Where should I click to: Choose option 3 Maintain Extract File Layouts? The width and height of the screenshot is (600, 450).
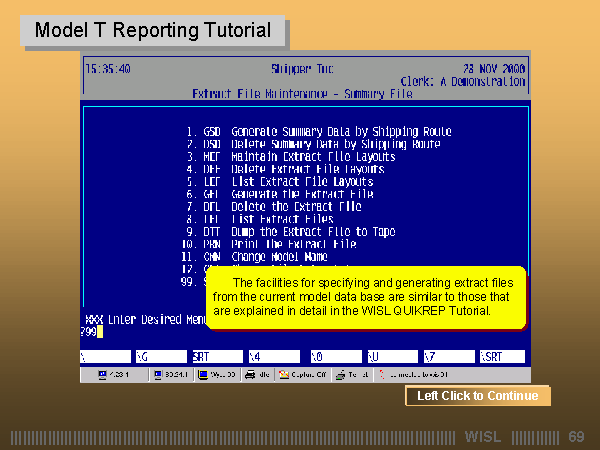tap(291, 157)
